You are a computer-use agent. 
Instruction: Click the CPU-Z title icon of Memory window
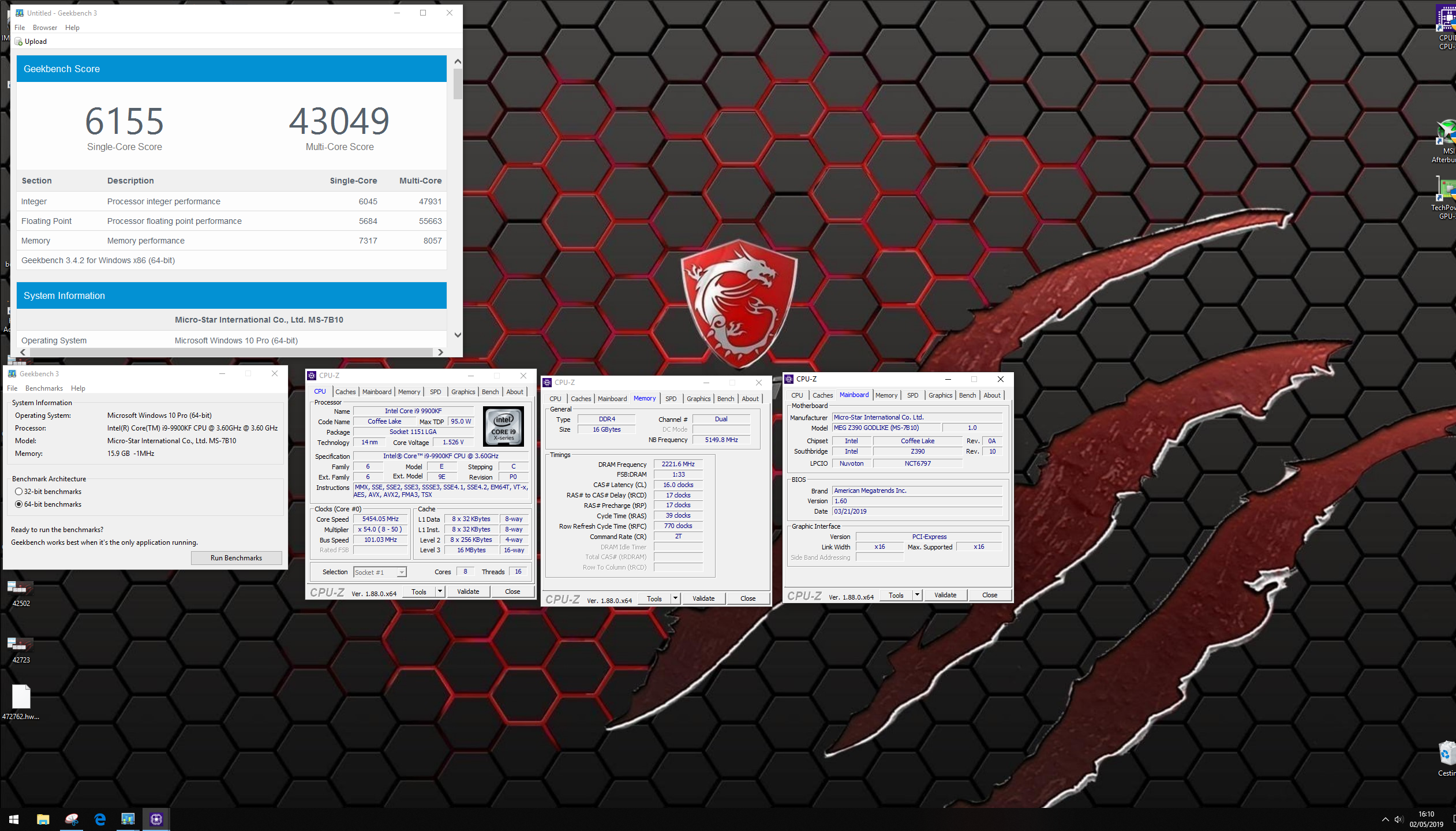(x=547, y=383)
